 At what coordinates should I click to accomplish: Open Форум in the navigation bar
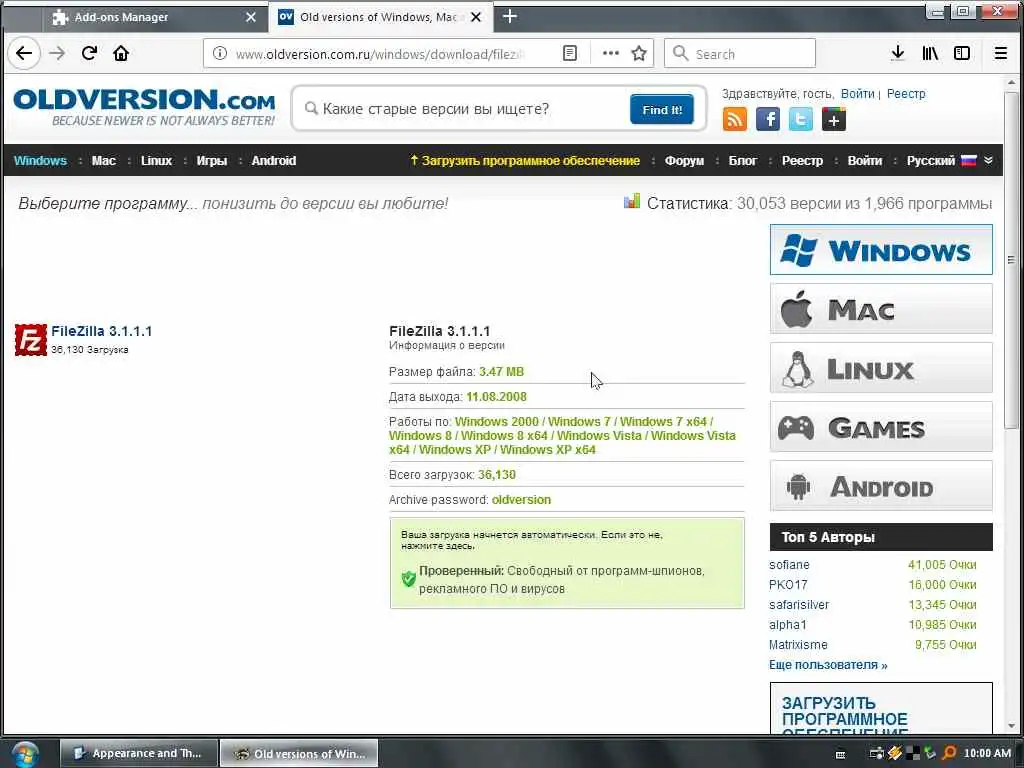(x=684, y=161)
